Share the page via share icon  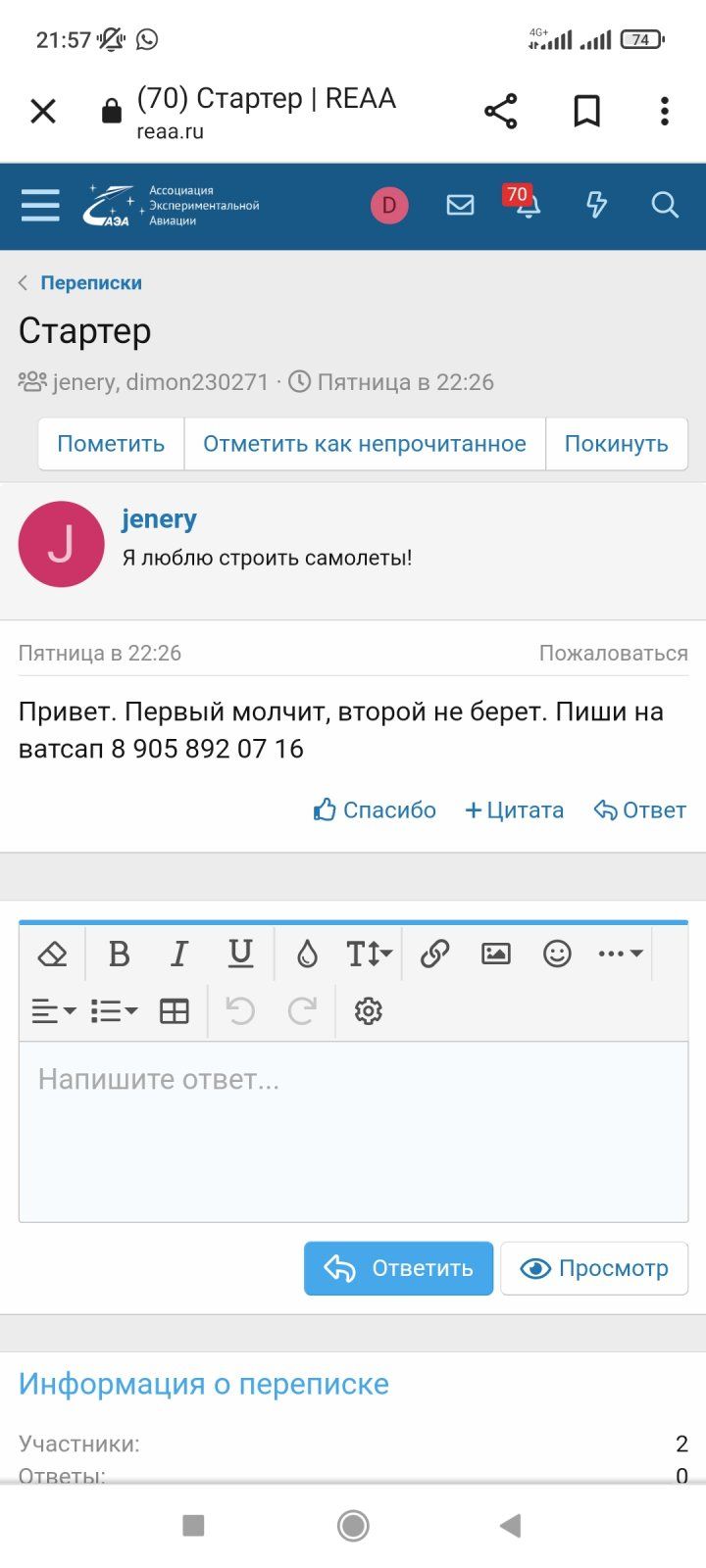coord(501,112)
